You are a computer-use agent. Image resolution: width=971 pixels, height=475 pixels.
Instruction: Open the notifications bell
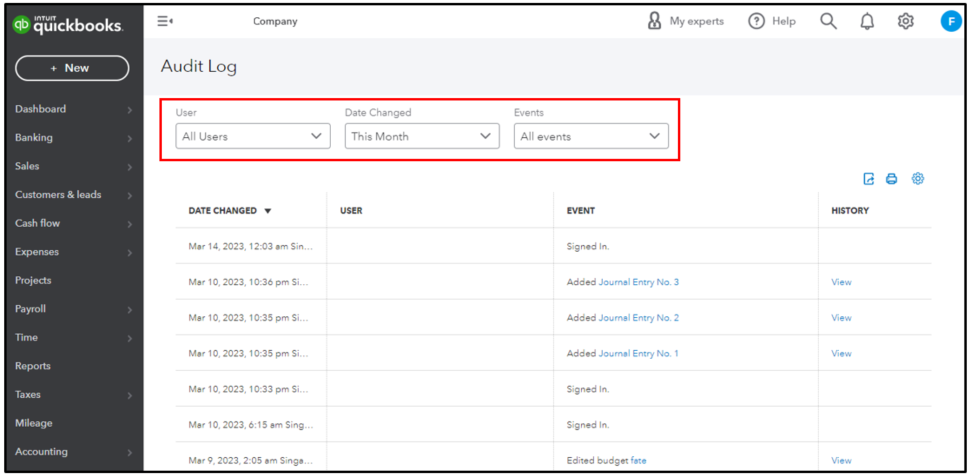tap(867, 21)
